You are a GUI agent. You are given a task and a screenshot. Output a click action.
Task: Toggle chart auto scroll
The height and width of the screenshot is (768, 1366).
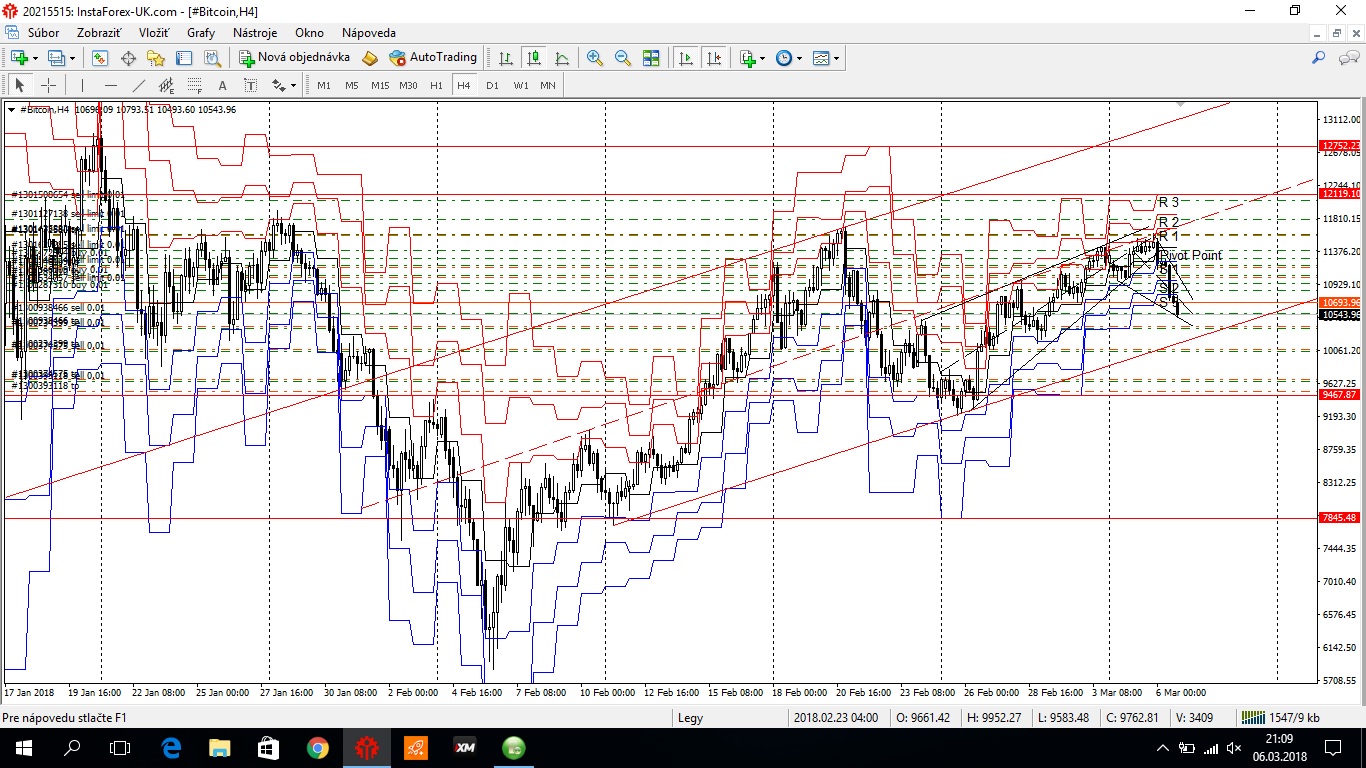(686, 58)
